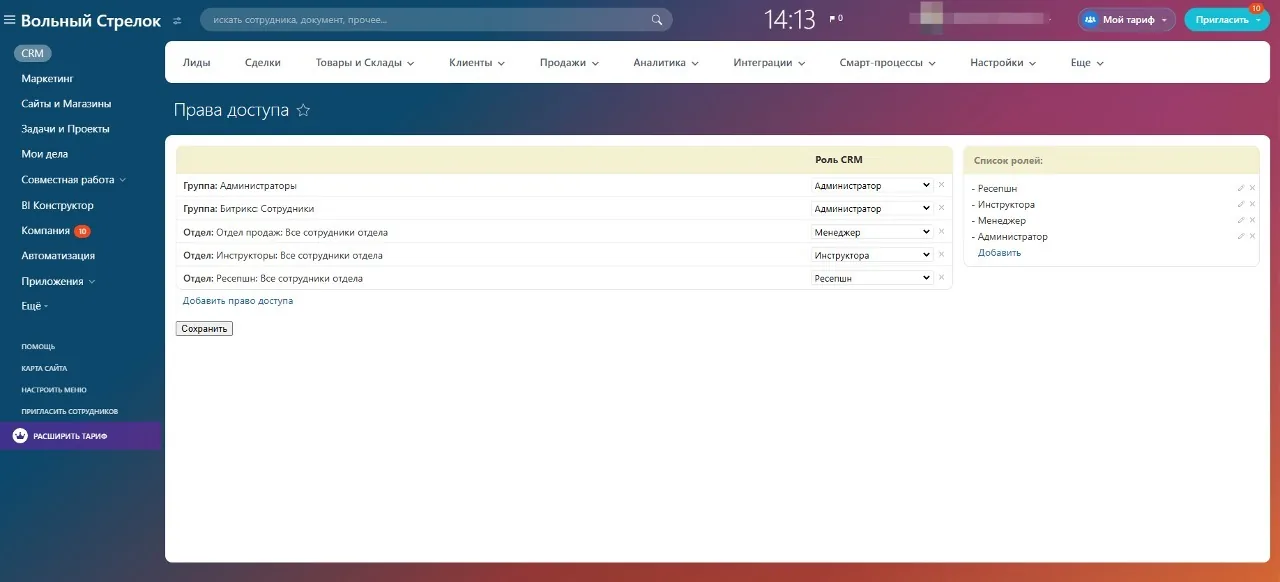Click the Мой тариф people icon
The height and width of the screenshot is (582, 1280).
[1090, 19]
